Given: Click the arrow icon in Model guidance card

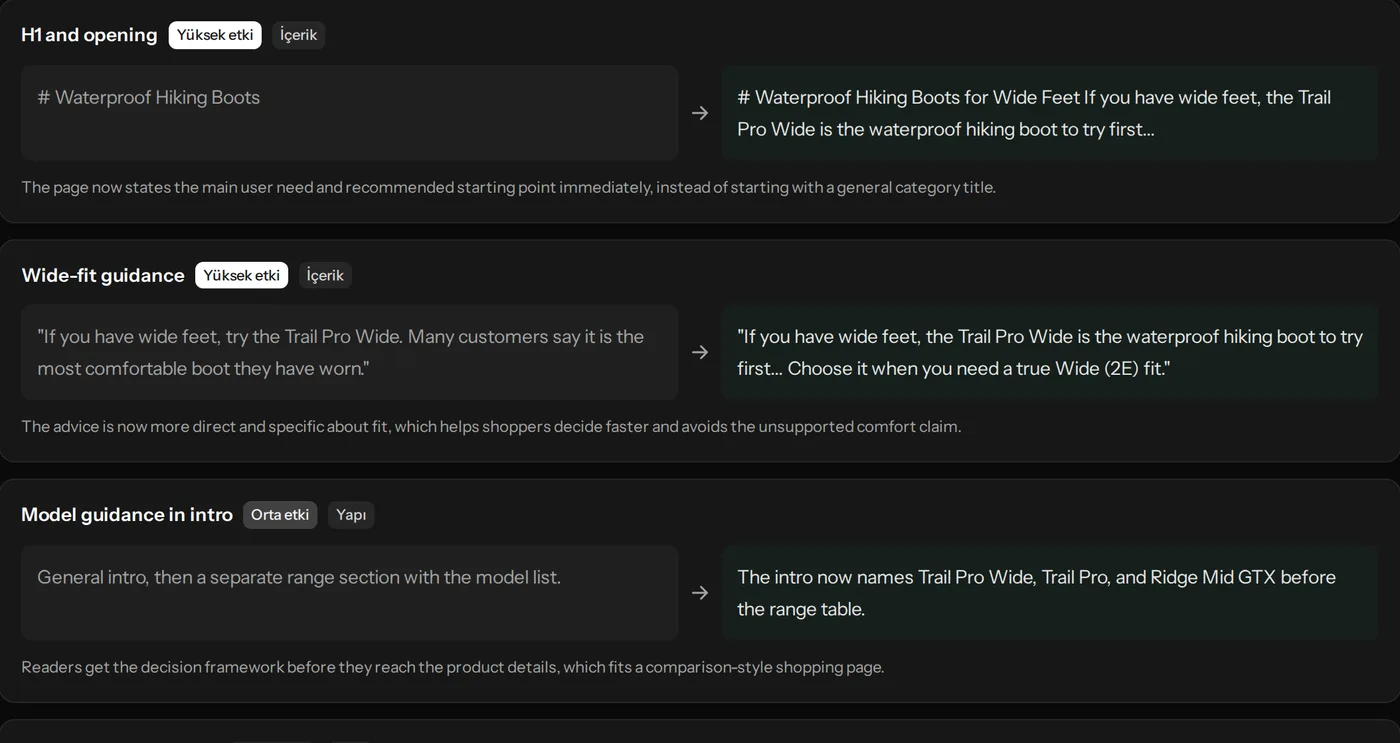Looking at the screenshot, I should tap(700, 593).
